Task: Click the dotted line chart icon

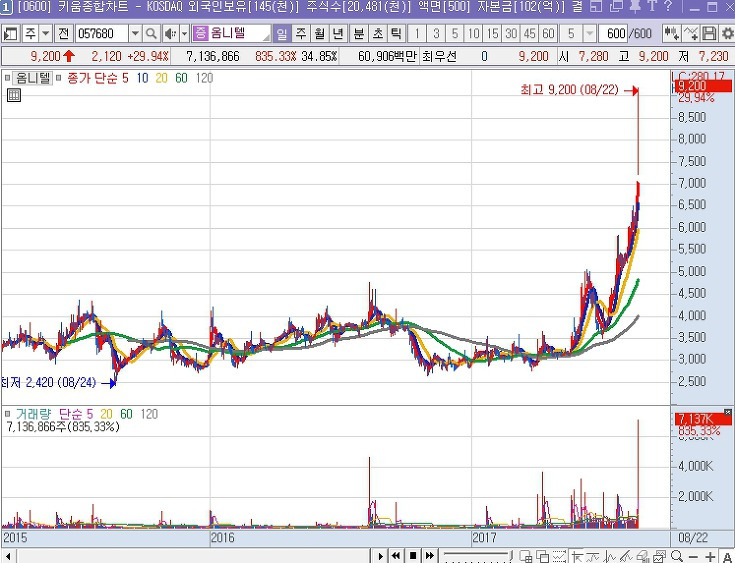Action: pos(559,556)
